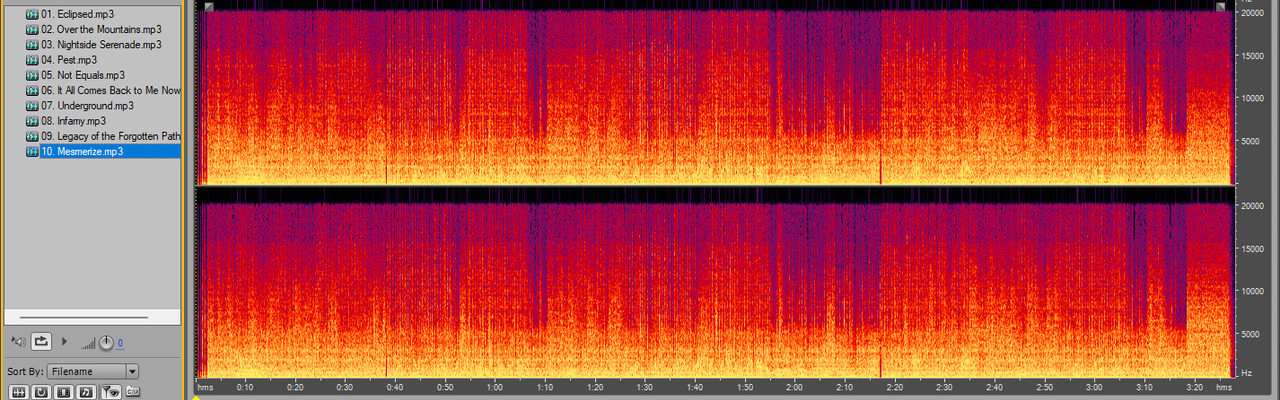The width and height of the screenshot is (1280, 400).
Task: Click the blue volume value 0
Action: [x=120, y=343]
